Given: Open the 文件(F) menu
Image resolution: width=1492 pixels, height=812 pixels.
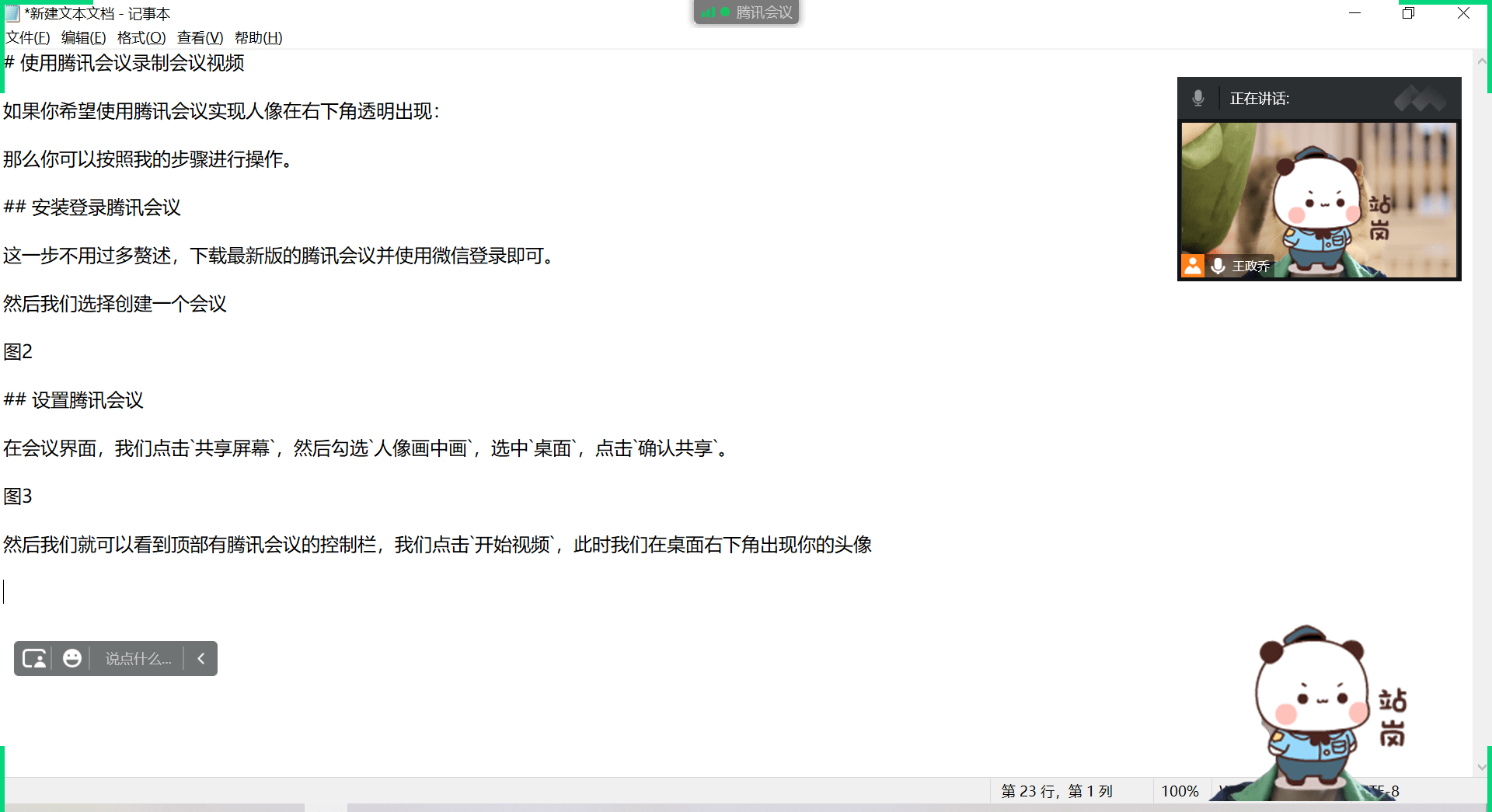Looking at the screenshot, I should pyautogui.click(x=28, y=37).
